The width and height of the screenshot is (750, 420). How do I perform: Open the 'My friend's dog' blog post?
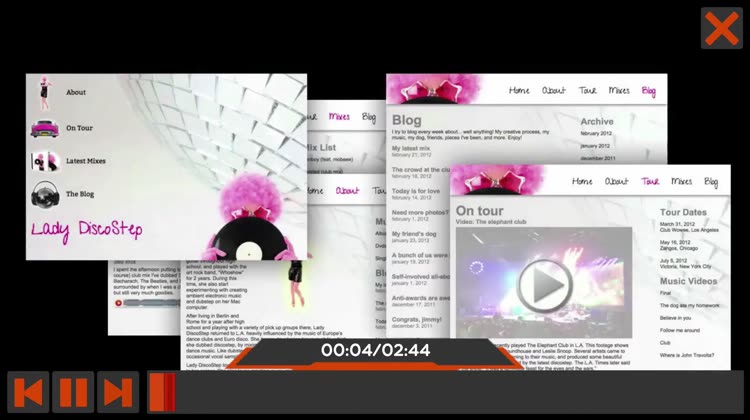(414, 234)
